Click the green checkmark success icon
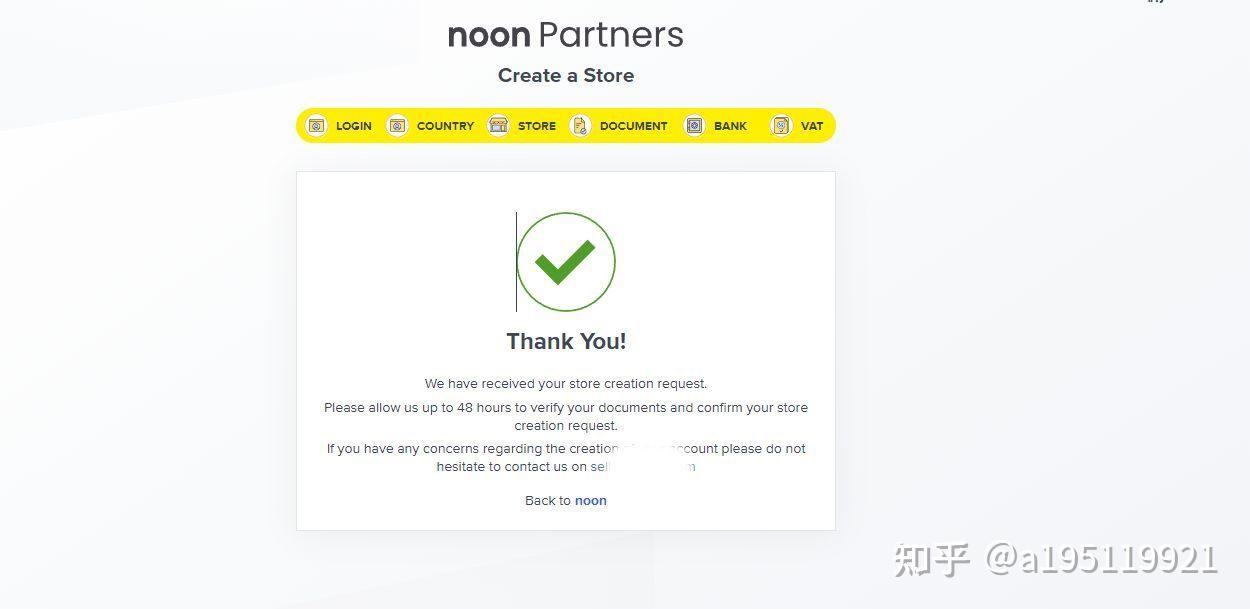1250x609 pixels. click(x=566, y=261)
